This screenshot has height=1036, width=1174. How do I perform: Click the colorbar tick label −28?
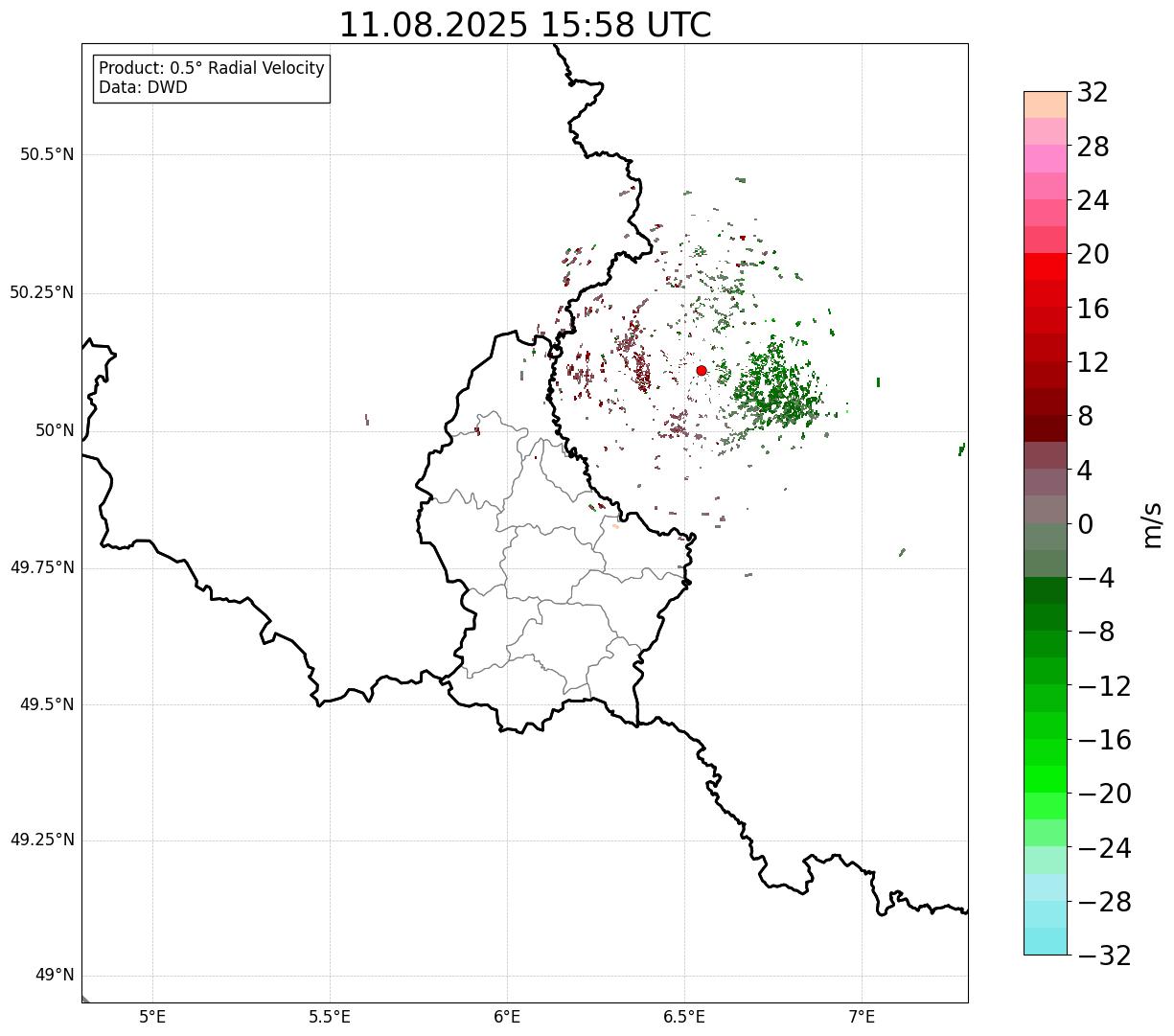[1104, 903]
